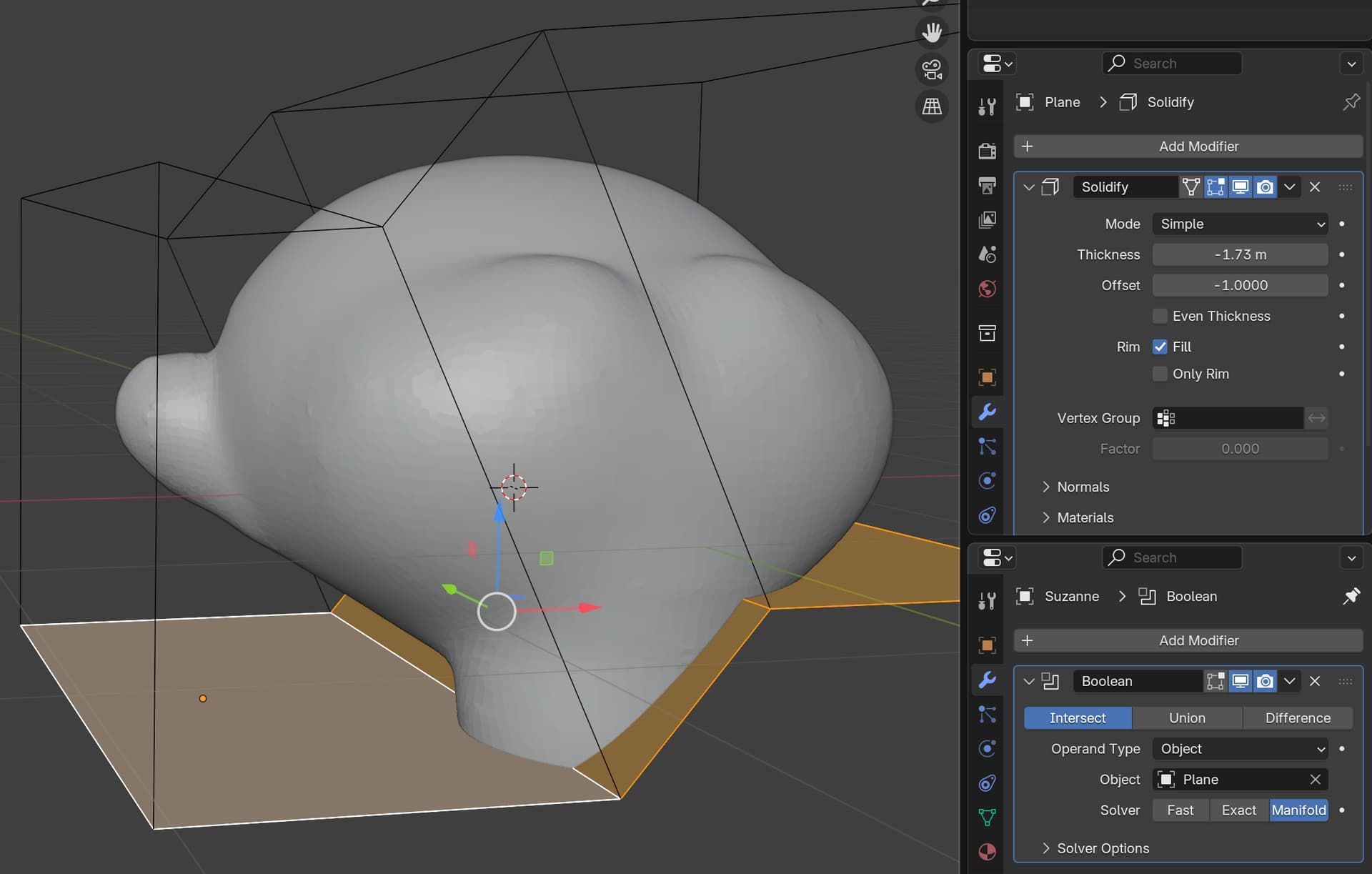Open Particles tab in Suzanne panel
Screen dimensions: 1372x874
click(988, 714)
